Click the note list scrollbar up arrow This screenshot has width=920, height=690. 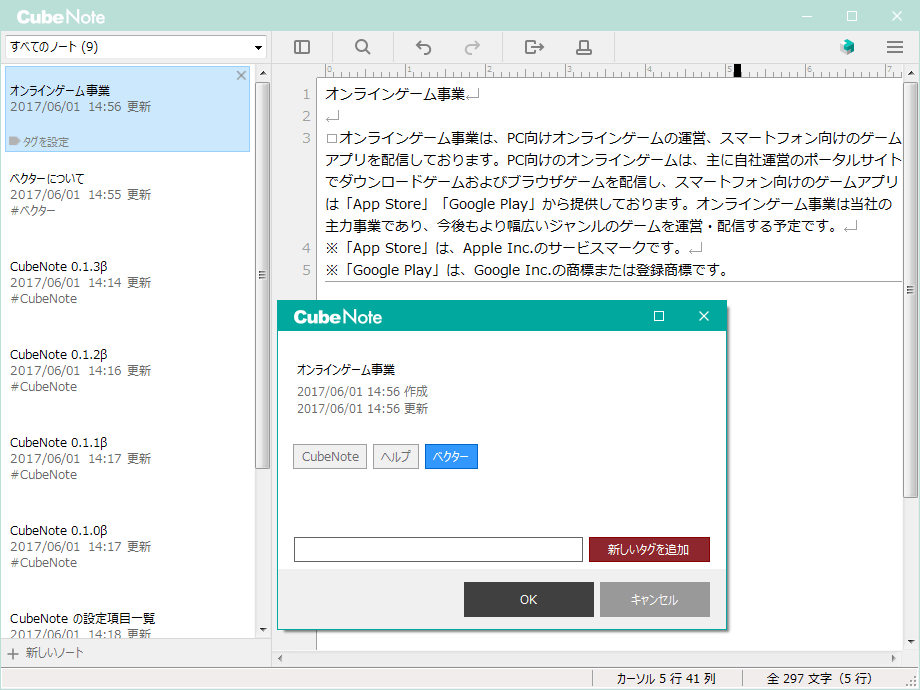pyautogui.click(x=263, y=73)
